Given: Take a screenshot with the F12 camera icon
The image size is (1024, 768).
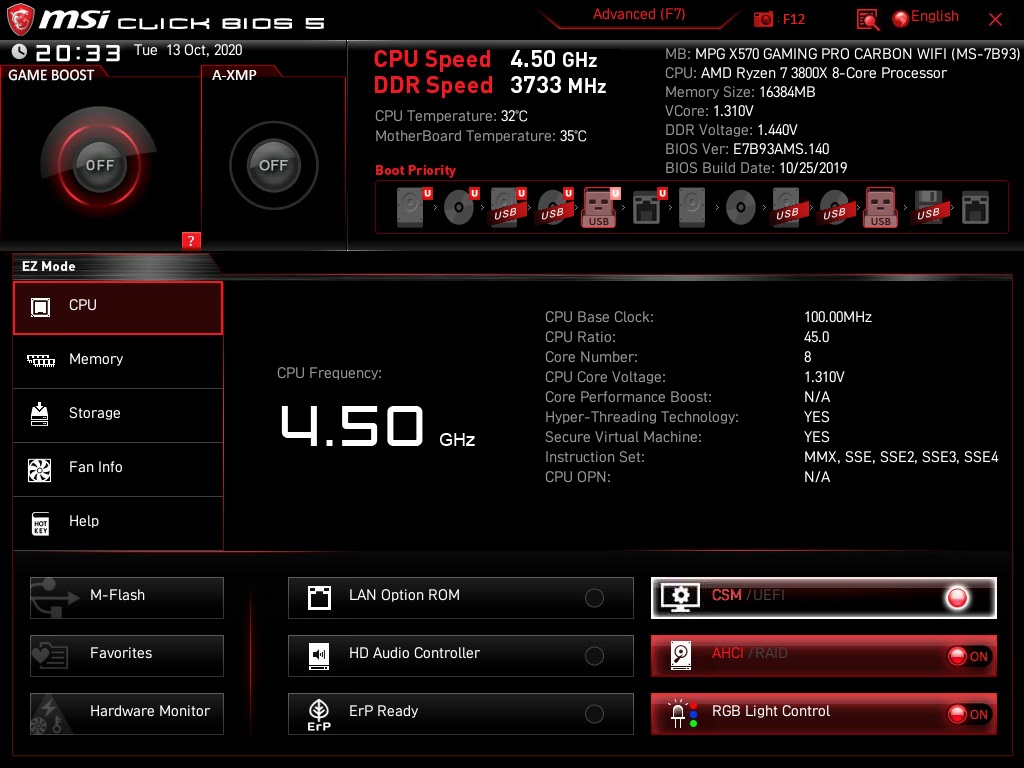Looking at the screenshot, I should tap(763, 19).
